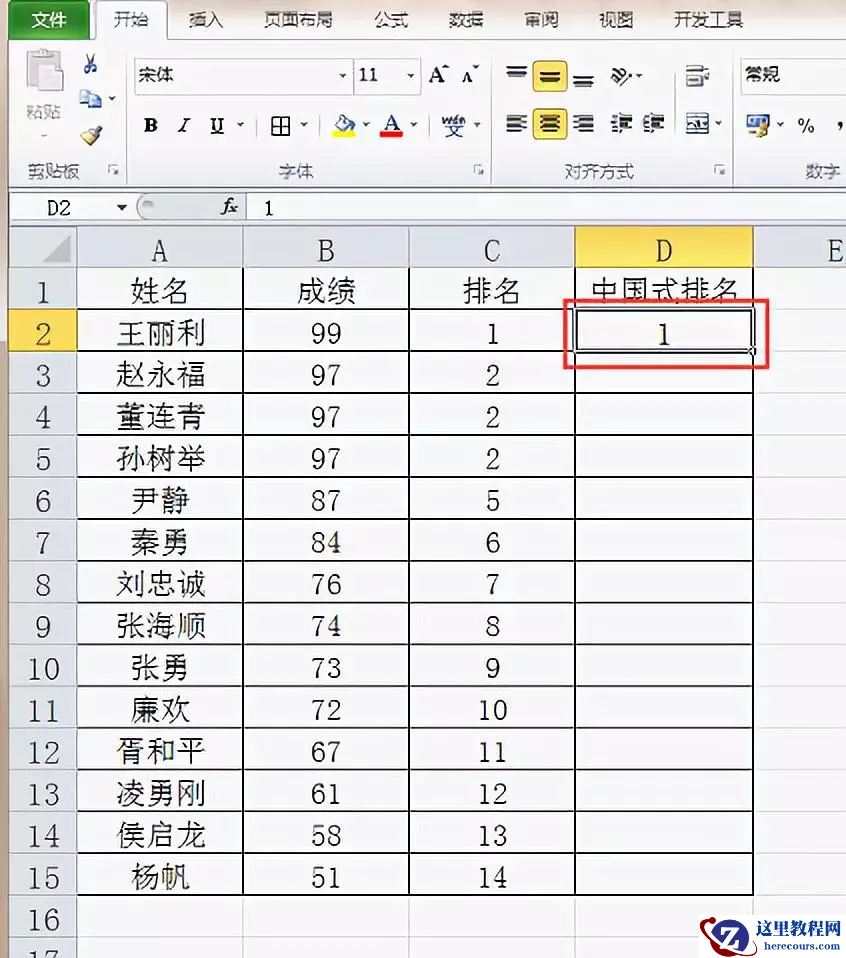Apply fill color paint bucket

tap(344, 126)
